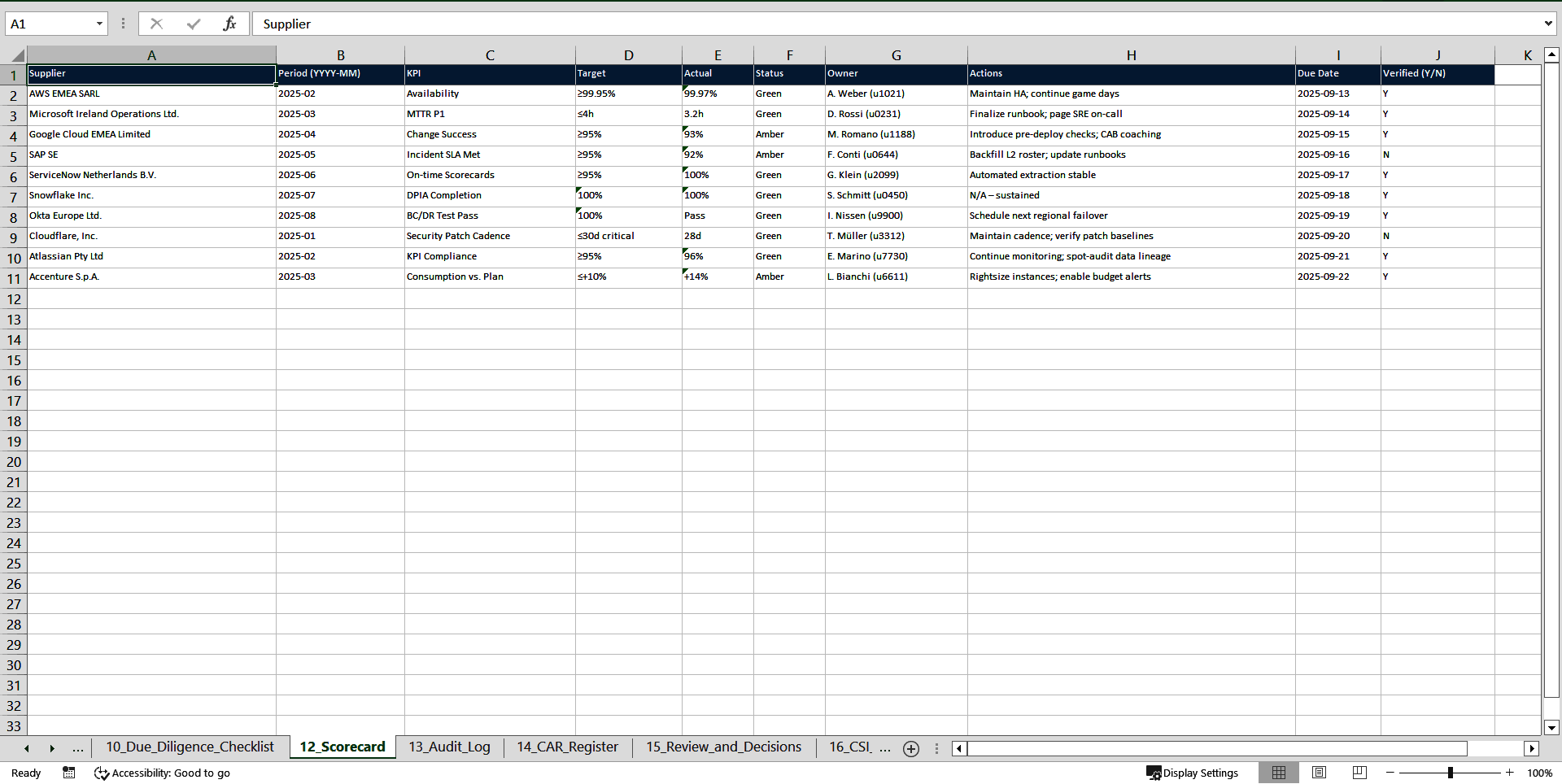Click Backfill L2 roster; update runbooks cell
The height and width of the screenshot is (784, 1562).
click(1131, 155)
